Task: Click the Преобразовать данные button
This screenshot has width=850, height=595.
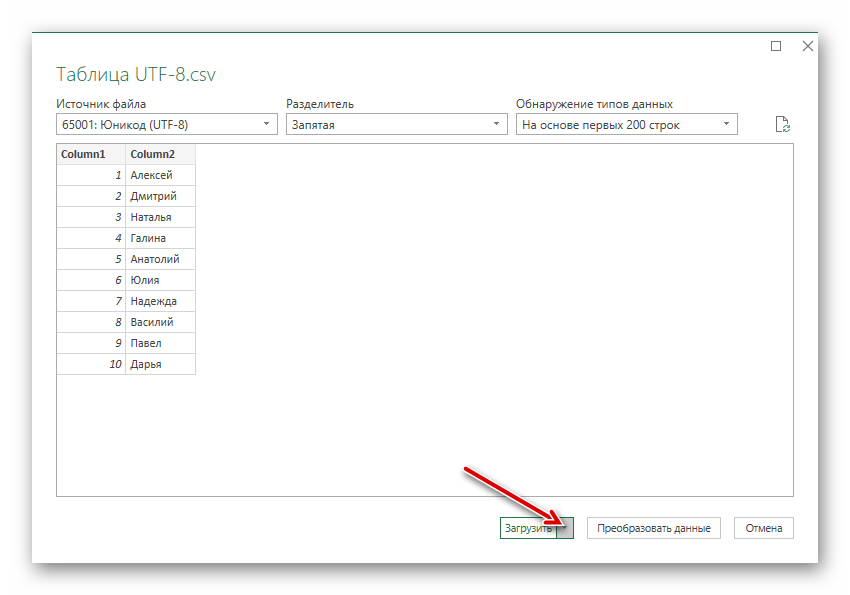Action: click(654, 528)
